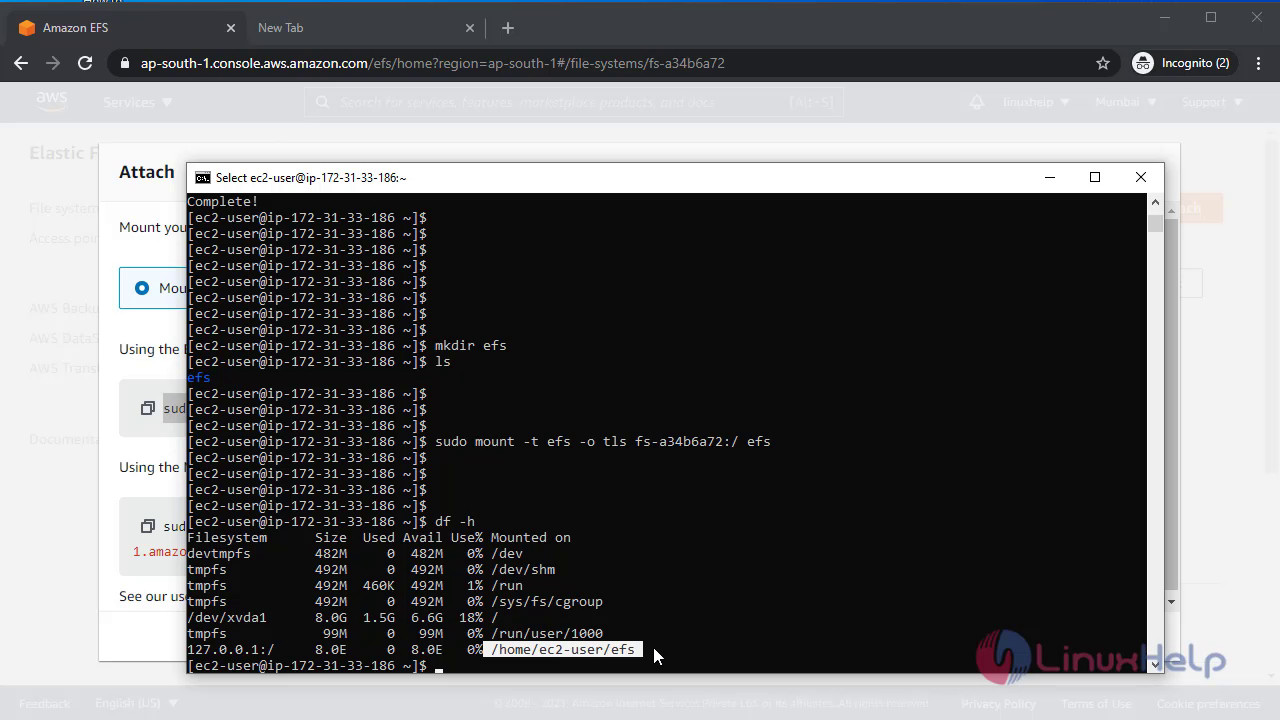This screenshot has width=1280, height=720.
Task: Click the AWS search field
Action: [574, 102]
